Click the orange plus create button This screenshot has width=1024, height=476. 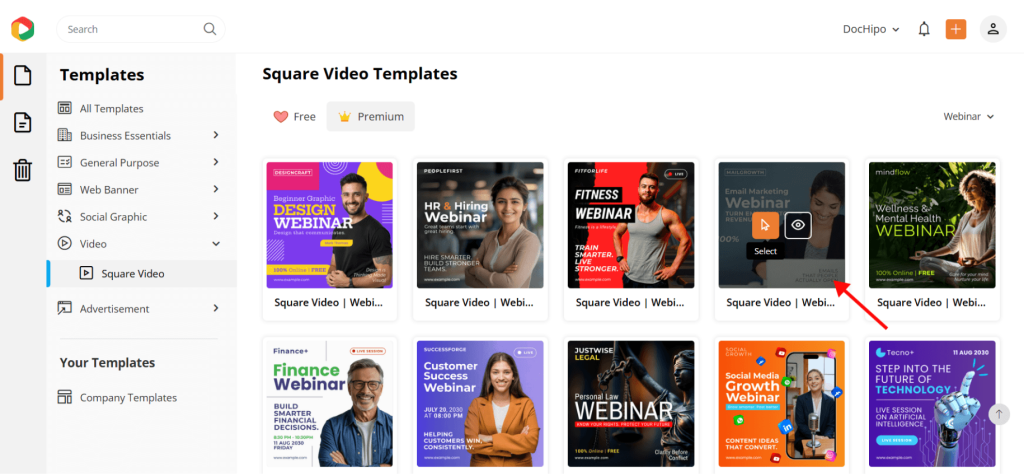coord(956,29)
